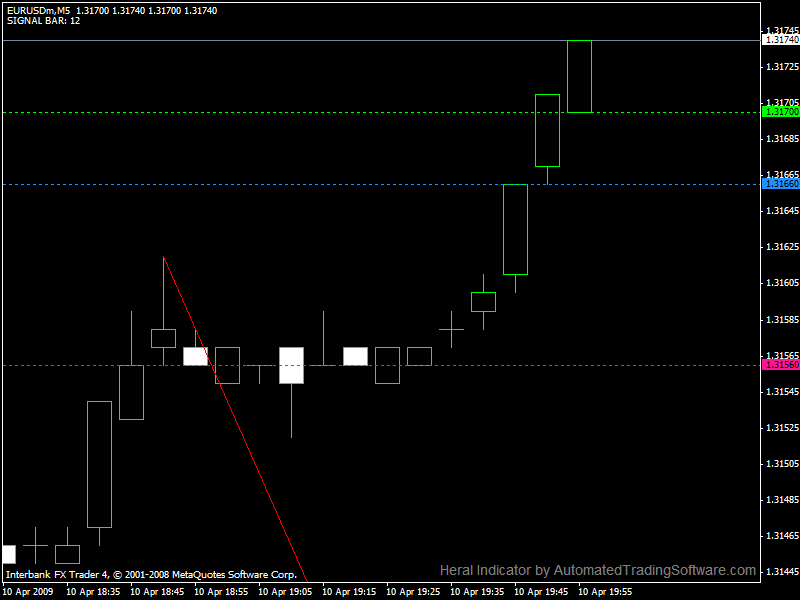
Task: Click the blue 1.31660 price label
Action: point(781,184)
